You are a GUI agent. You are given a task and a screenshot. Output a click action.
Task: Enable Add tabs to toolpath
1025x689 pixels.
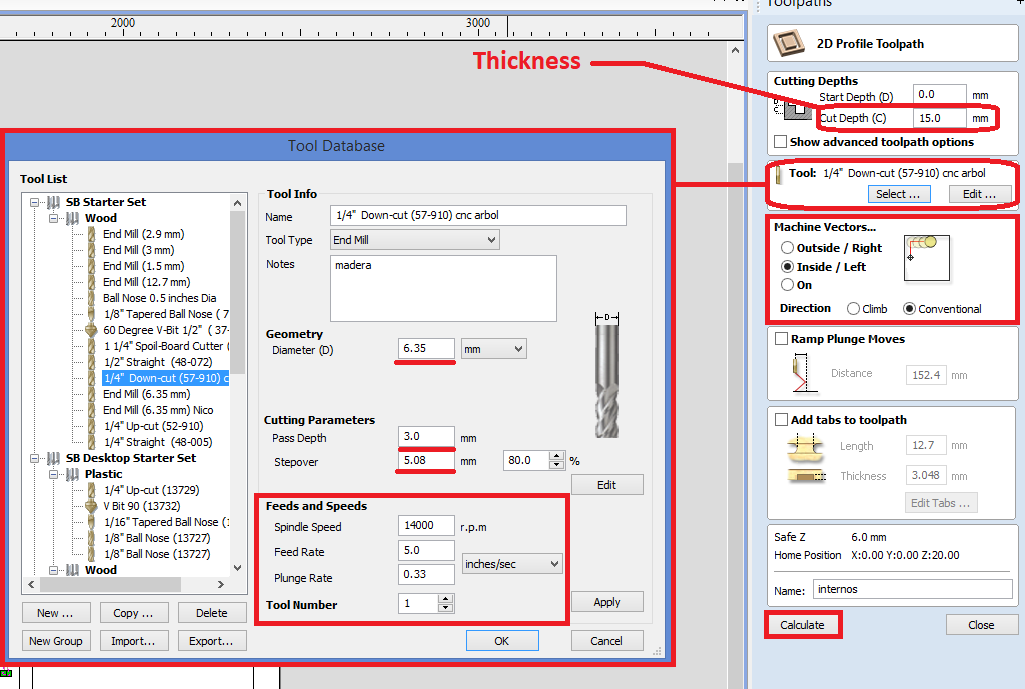click(x=781, y=420)
